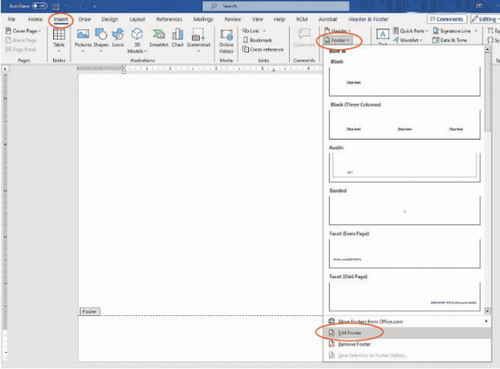500x369 pixels.
Task: Click the Icons button
Action: (118, 37)
